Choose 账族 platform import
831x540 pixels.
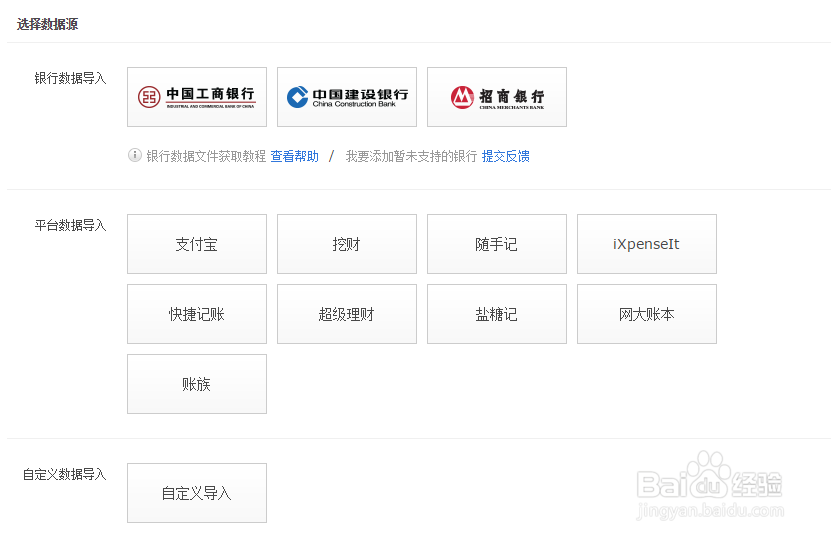point(197,384)
